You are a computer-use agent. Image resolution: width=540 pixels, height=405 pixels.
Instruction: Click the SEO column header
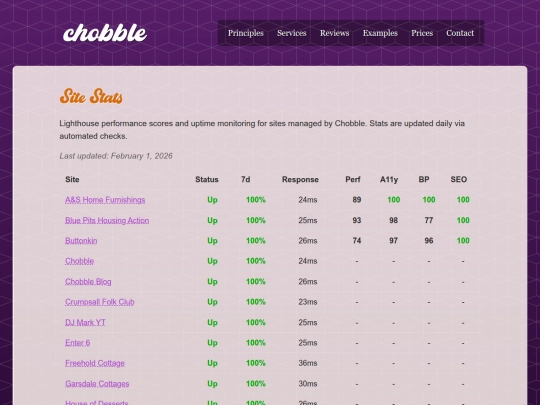(x=459, y=179)
